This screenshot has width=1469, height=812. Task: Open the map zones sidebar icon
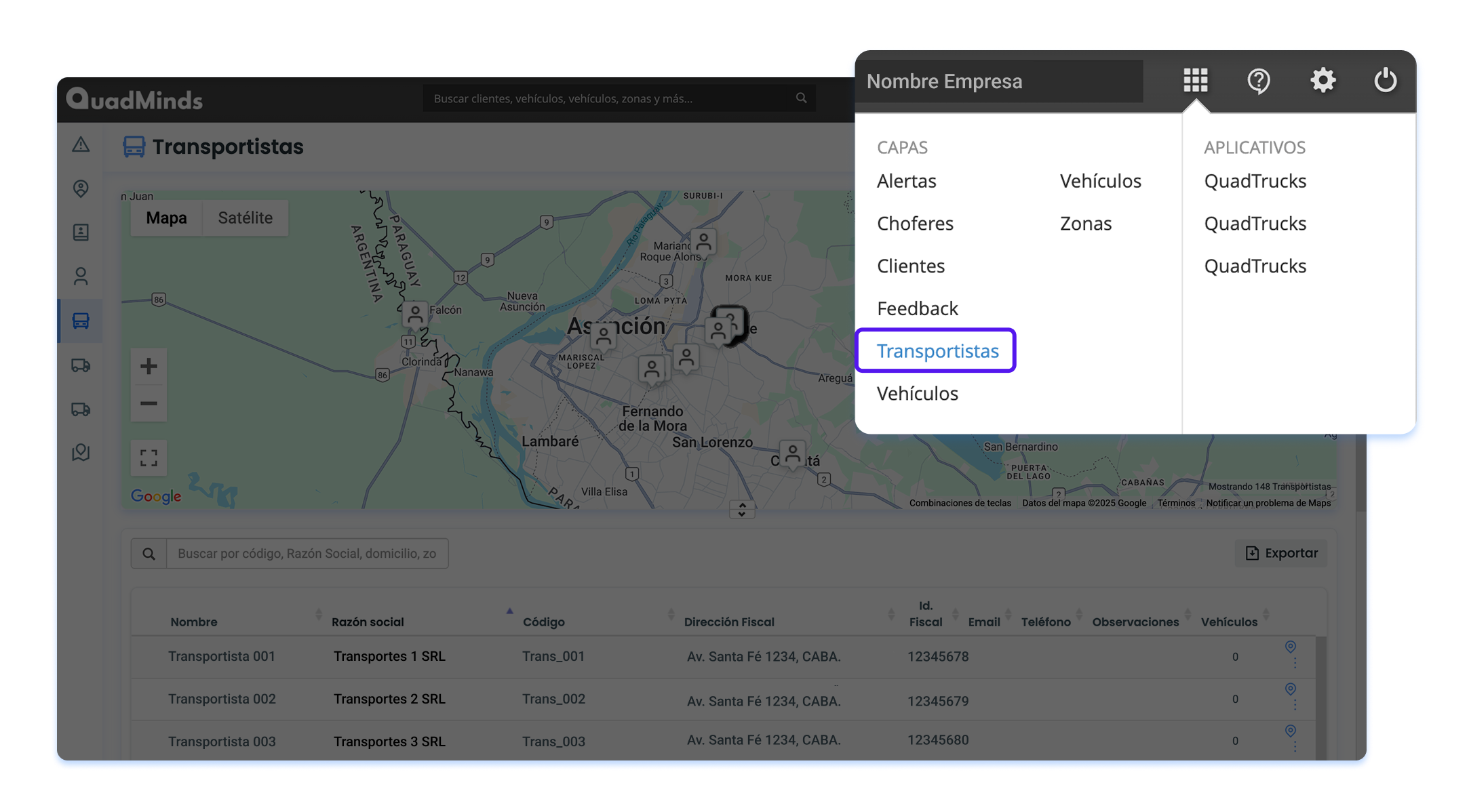[81, 452]
